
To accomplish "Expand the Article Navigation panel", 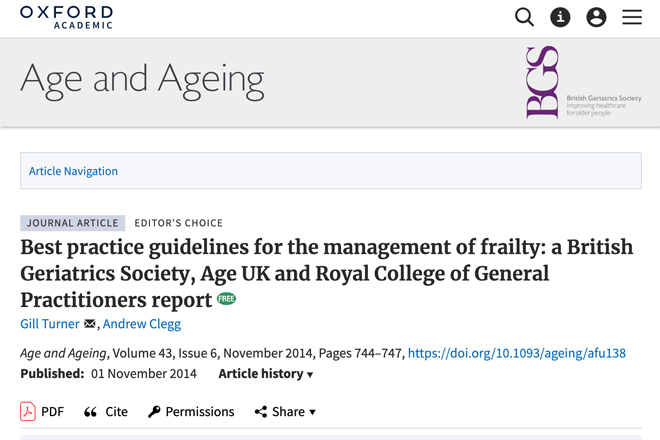I will 331,171.
